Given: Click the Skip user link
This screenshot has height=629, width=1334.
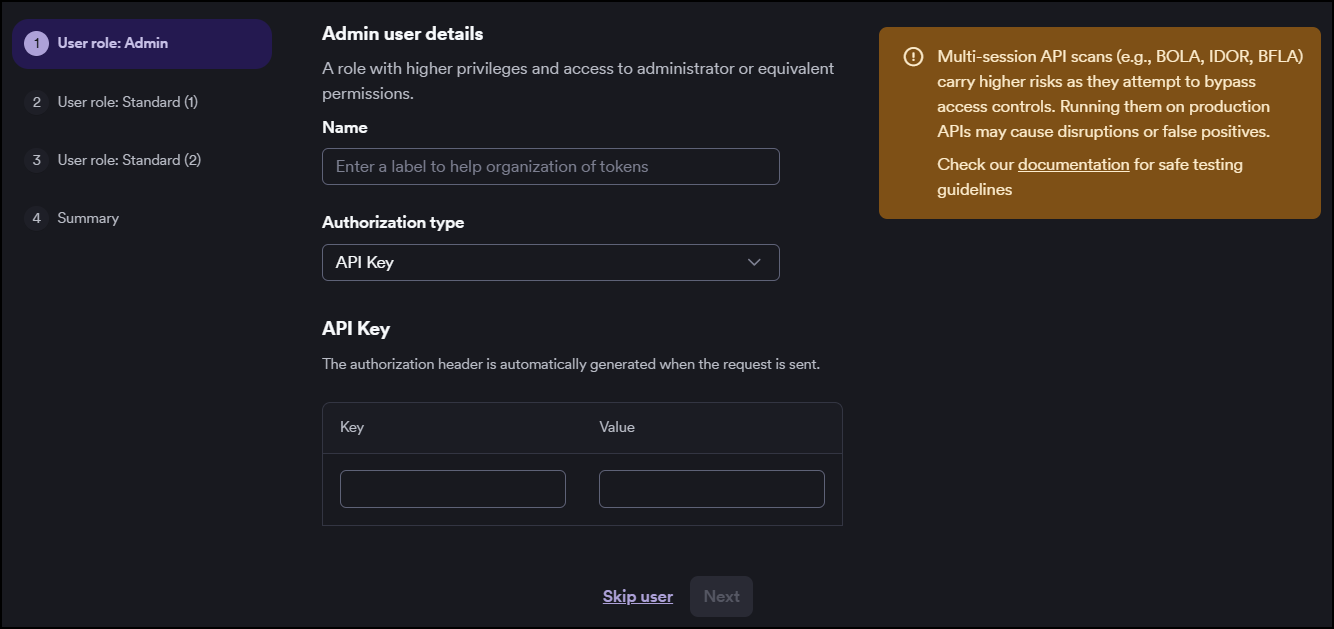Looking at the screenshot, I should [x=638, y=596].
